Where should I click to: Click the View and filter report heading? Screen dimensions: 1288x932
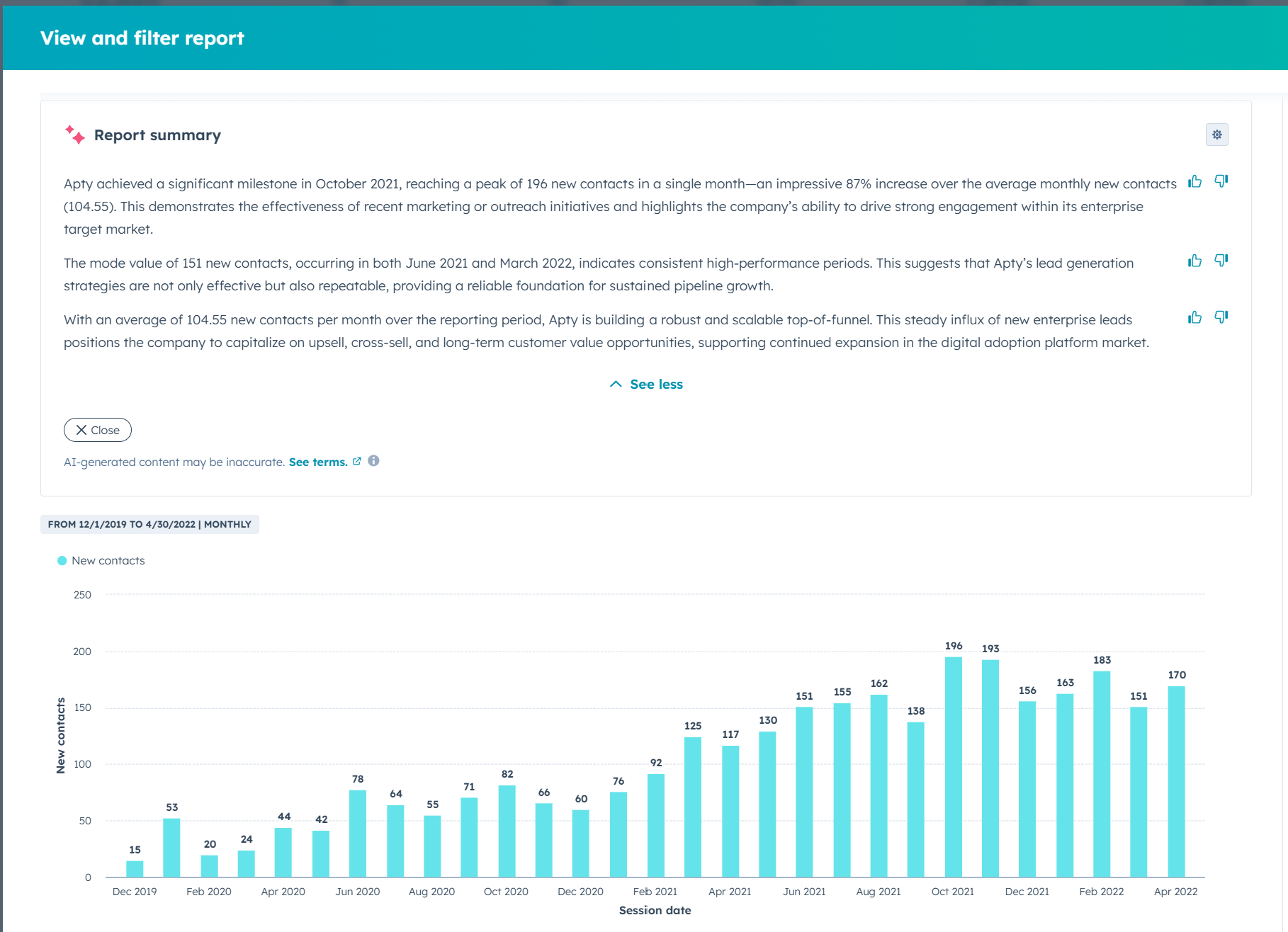(x=142, y=38)
